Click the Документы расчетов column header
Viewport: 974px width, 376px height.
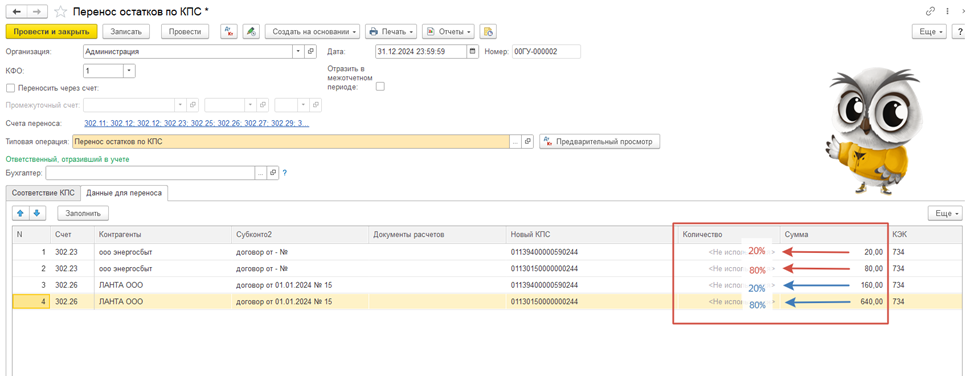pos(437,234)
